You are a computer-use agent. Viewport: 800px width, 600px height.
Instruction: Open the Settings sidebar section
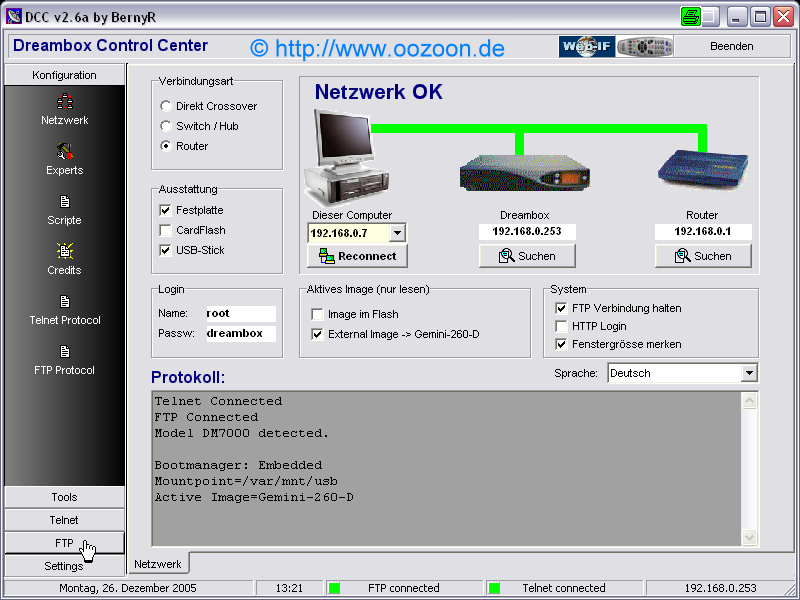click(64, 566)
